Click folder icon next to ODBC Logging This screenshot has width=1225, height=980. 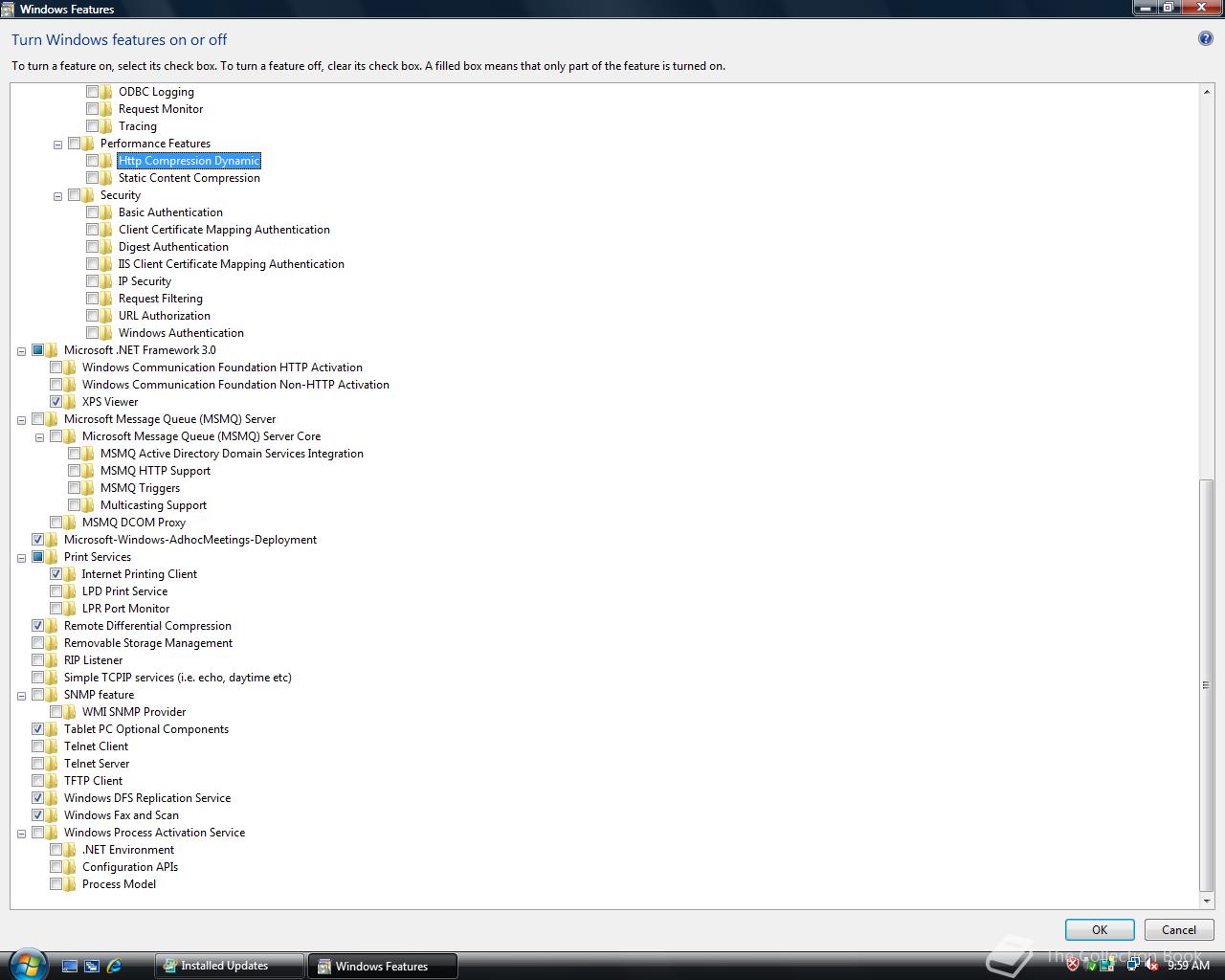point(106,92)
